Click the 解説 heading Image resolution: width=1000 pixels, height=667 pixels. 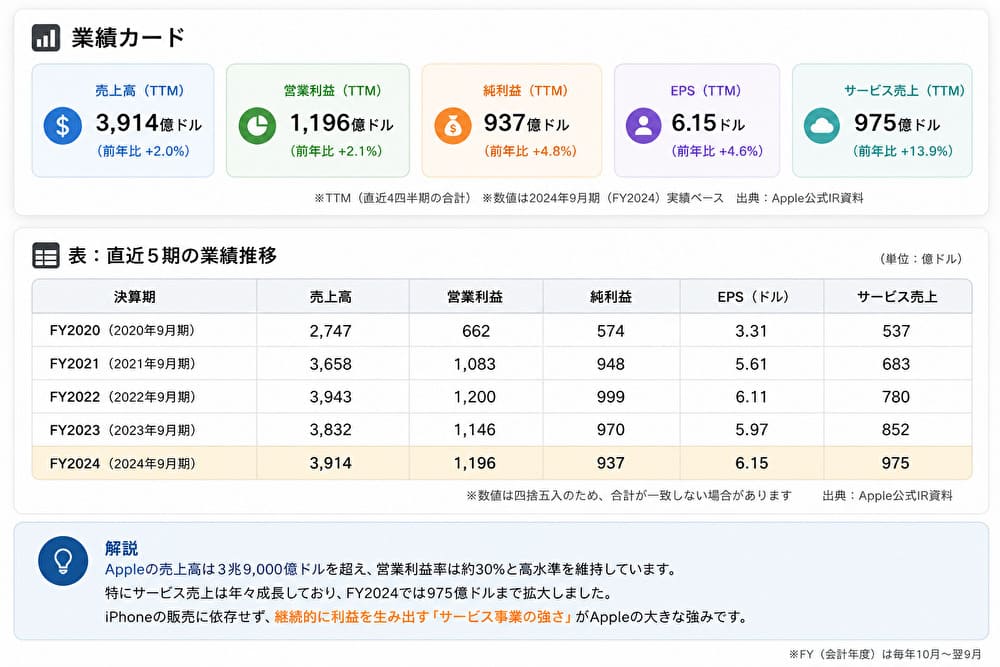pos(121,548)
